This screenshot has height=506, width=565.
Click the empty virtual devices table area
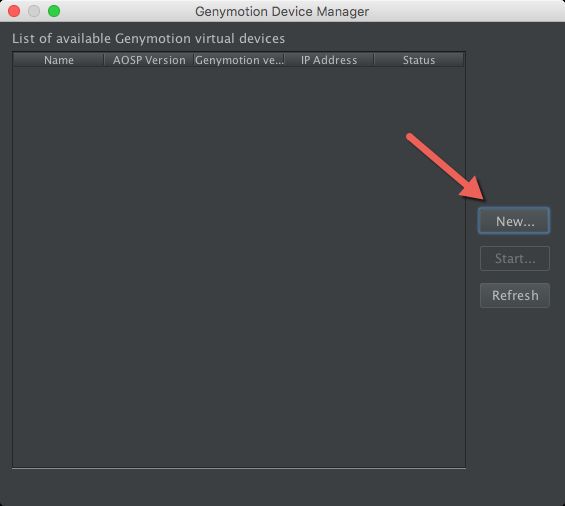(239, 267)
